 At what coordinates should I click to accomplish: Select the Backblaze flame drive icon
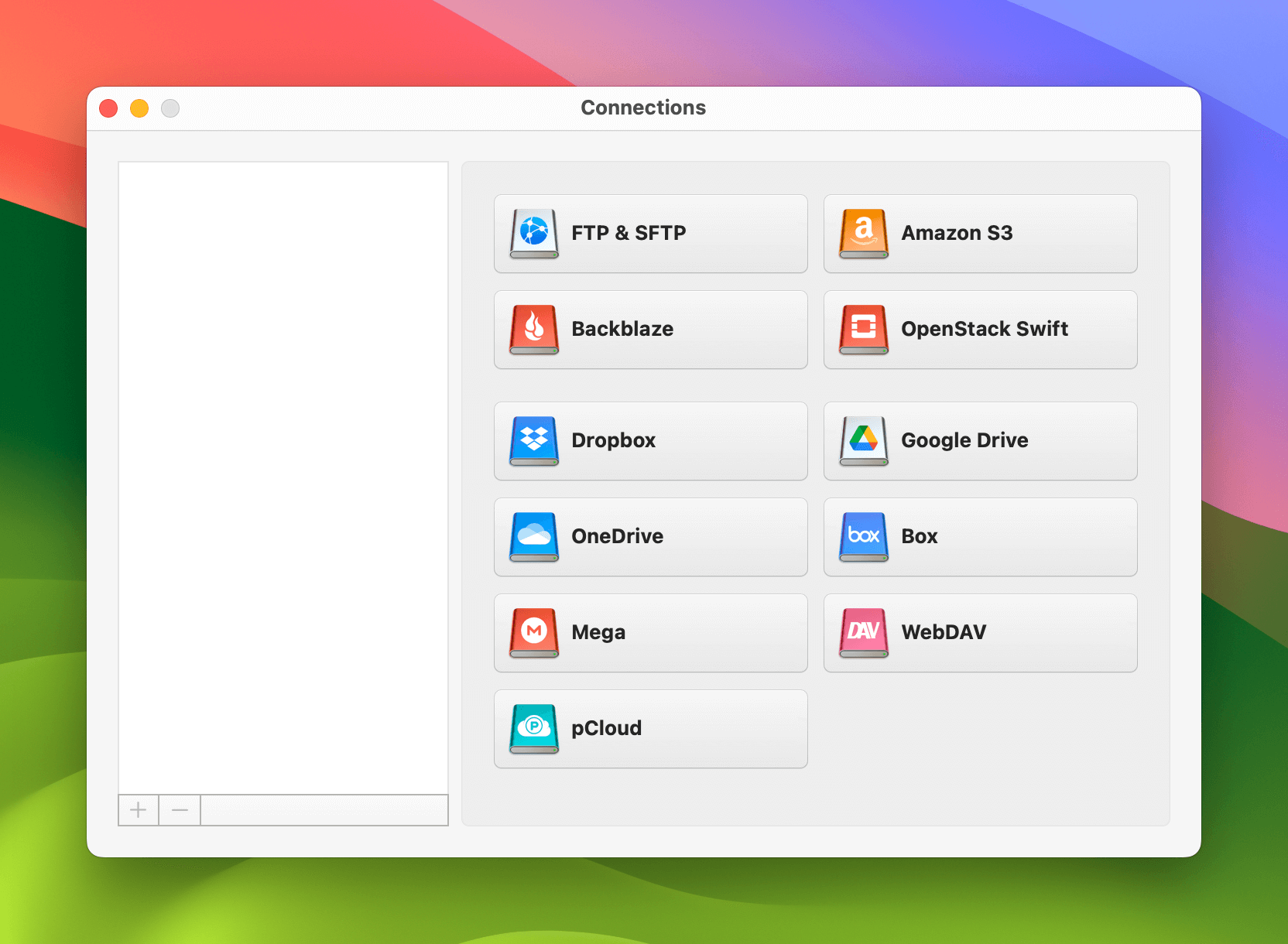point(534,330)
